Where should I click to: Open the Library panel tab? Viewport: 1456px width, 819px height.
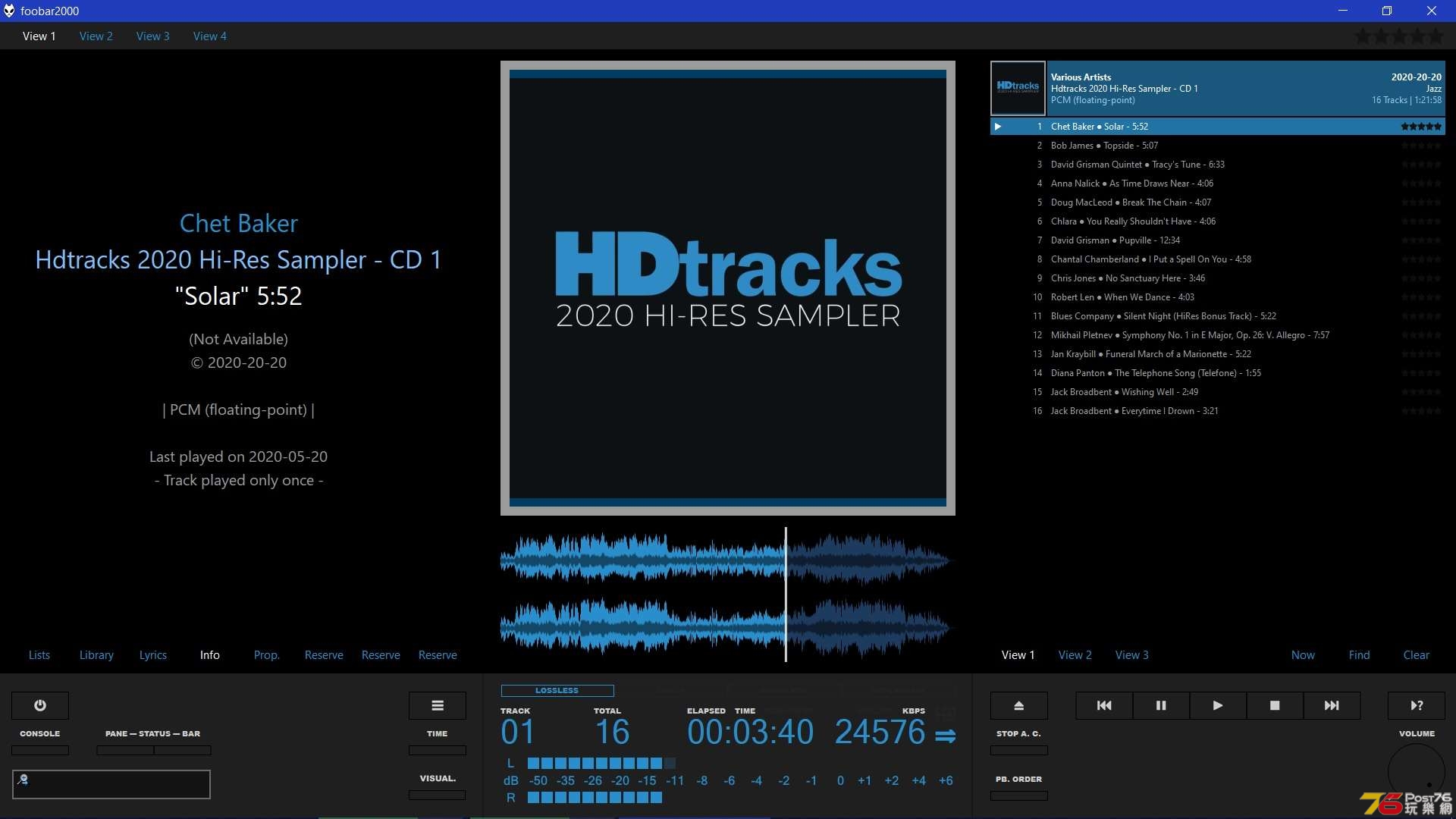(x=96, y=655)
